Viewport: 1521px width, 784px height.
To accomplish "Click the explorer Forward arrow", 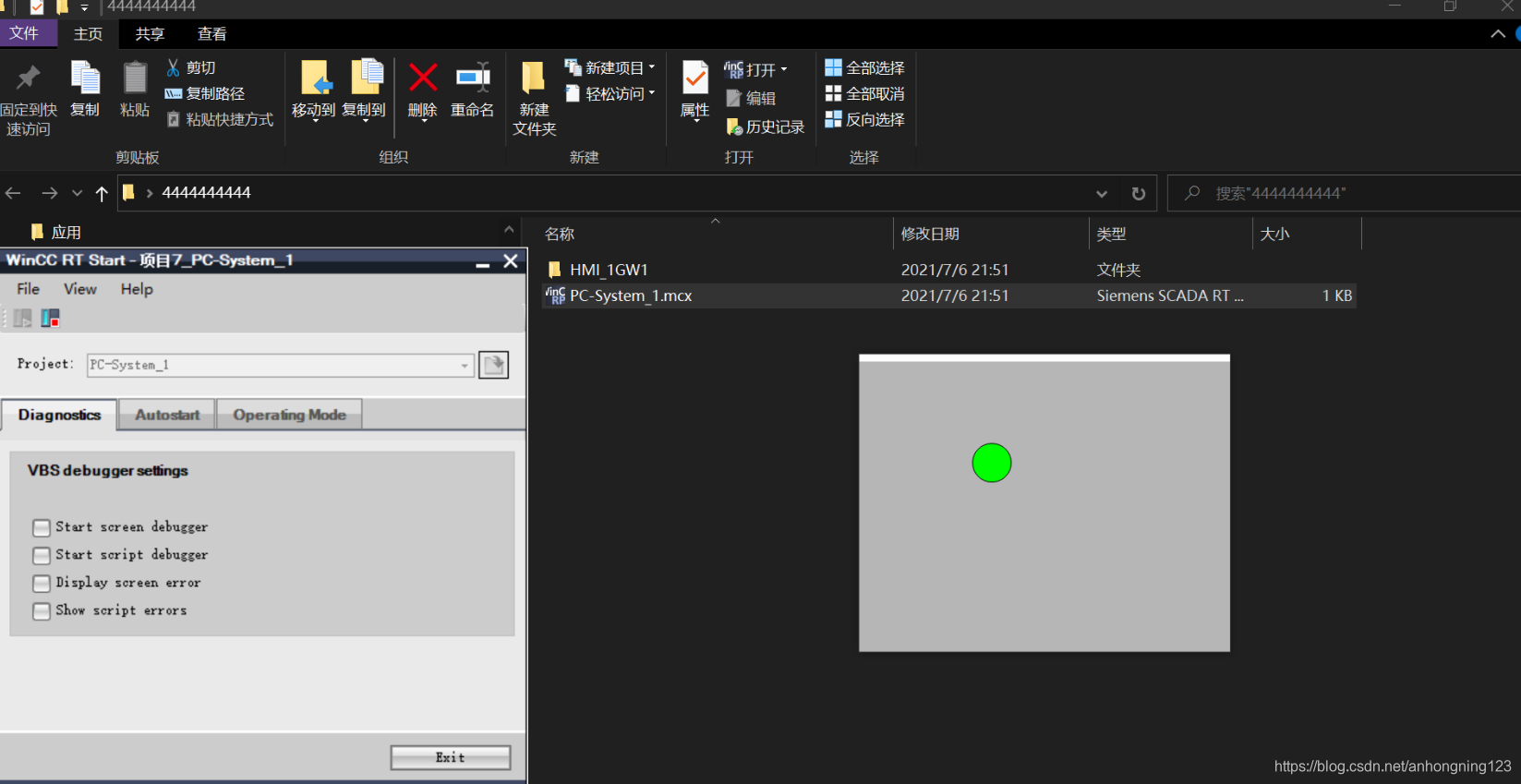I will (x=50, y=193).
